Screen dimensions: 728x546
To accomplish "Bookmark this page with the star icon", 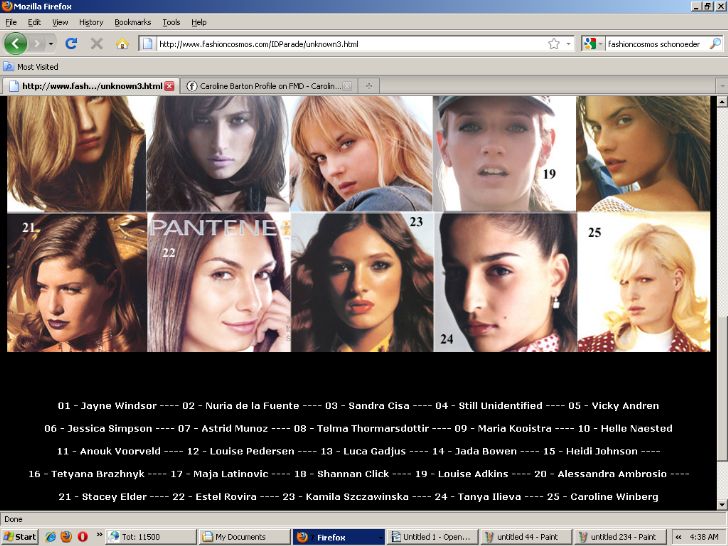I will 553,44.
